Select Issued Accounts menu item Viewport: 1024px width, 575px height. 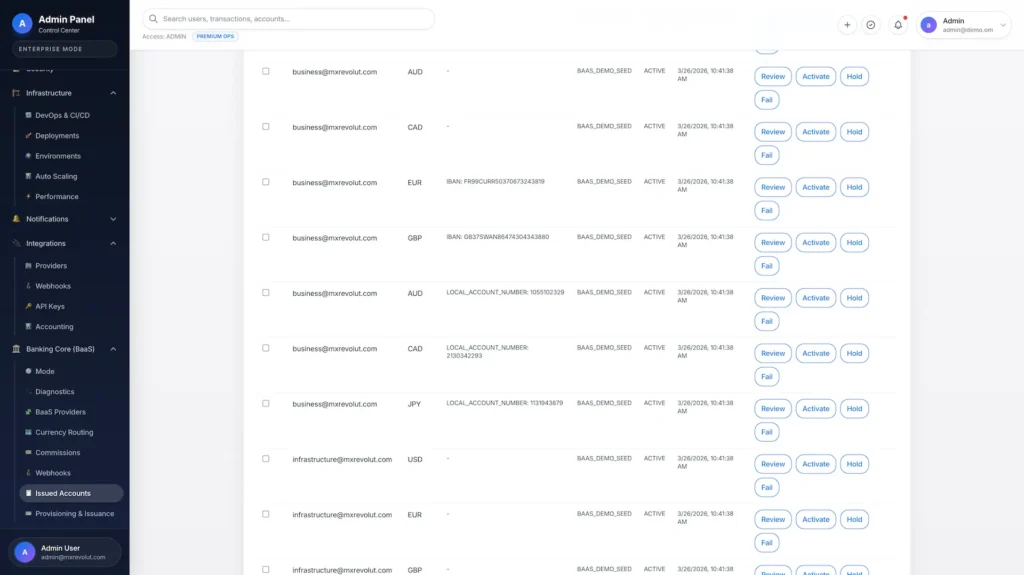71,493
